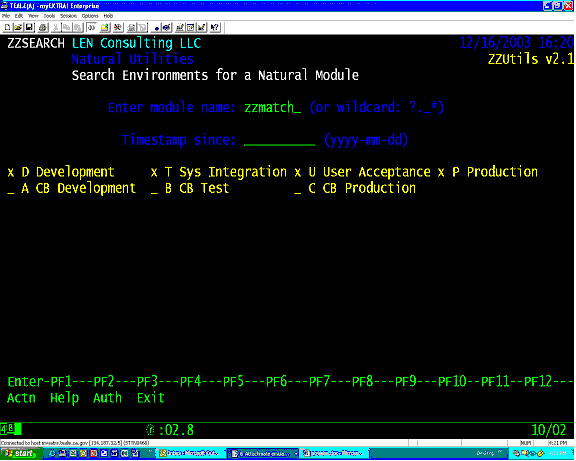
Task: Click the ZZSEARCH program name text
Action: point(36,43)
